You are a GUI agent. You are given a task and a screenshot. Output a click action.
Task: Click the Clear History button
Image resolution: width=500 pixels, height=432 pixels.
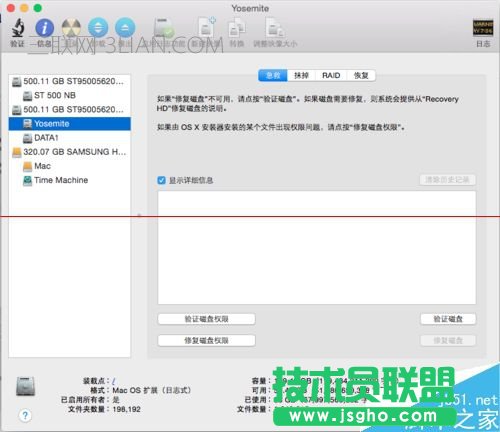point(447,180)
